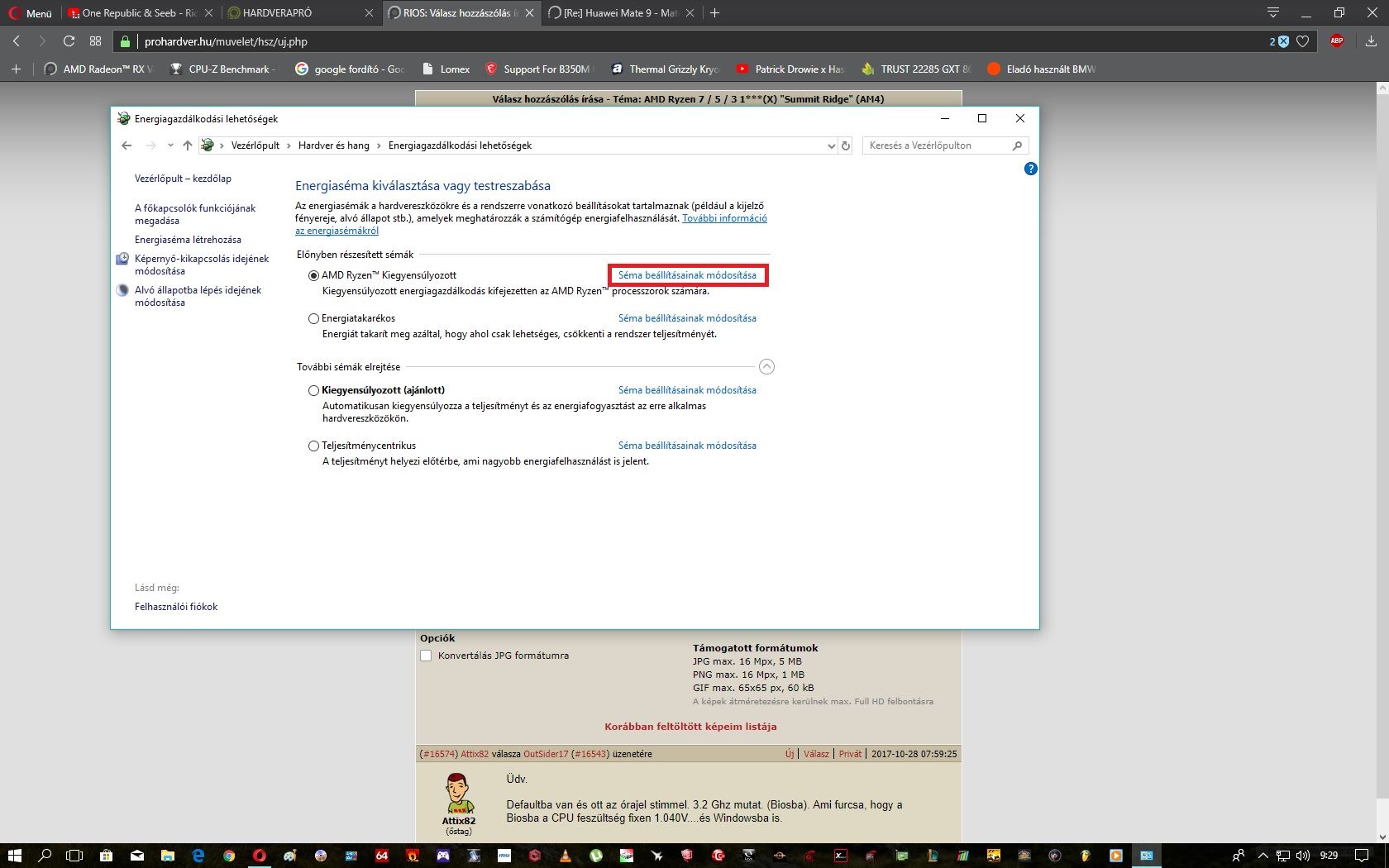The height and width of the screenshot is (868, 1389).
Task: Refresh the Control Panel window
Action: click(x=846, y=145)
